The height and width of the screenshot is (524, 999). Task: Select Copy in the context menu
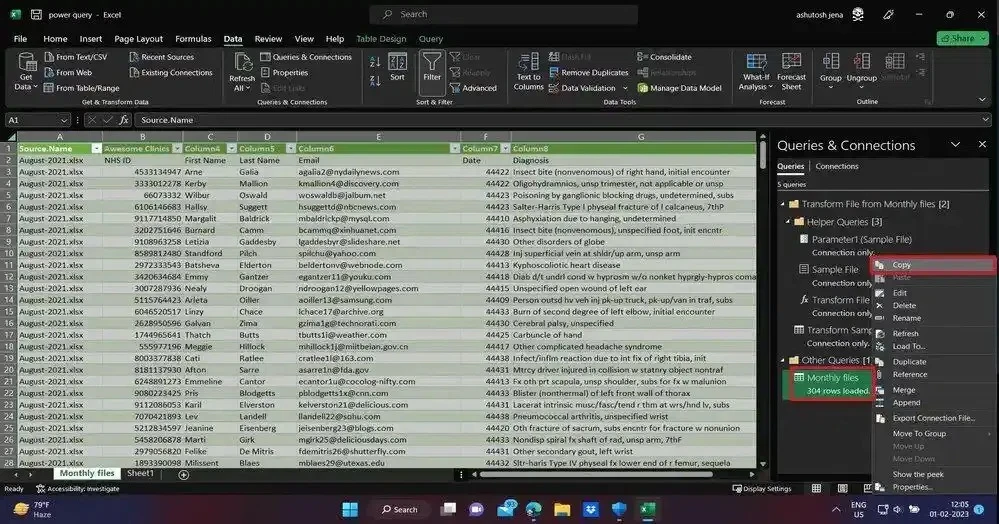point(932,265)
